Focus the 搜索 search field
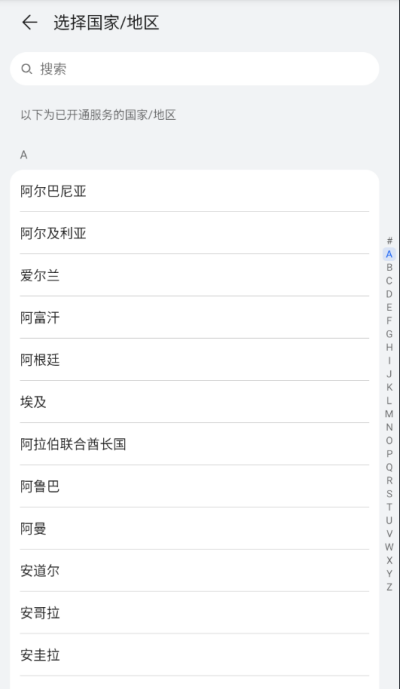The width and height of the screenshot is (400, 689). pos(194,69)
